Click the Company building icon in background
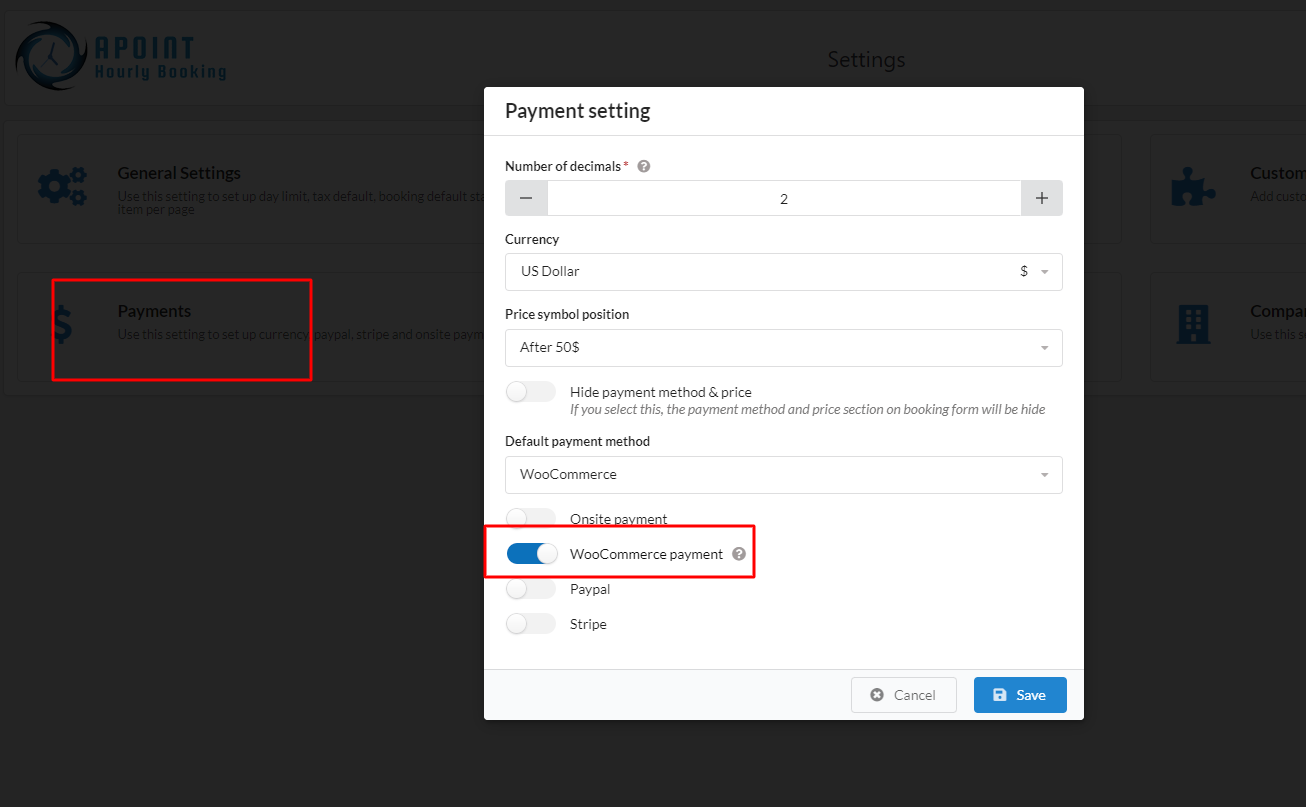1306x807 pixels. tap(1194, 323)
